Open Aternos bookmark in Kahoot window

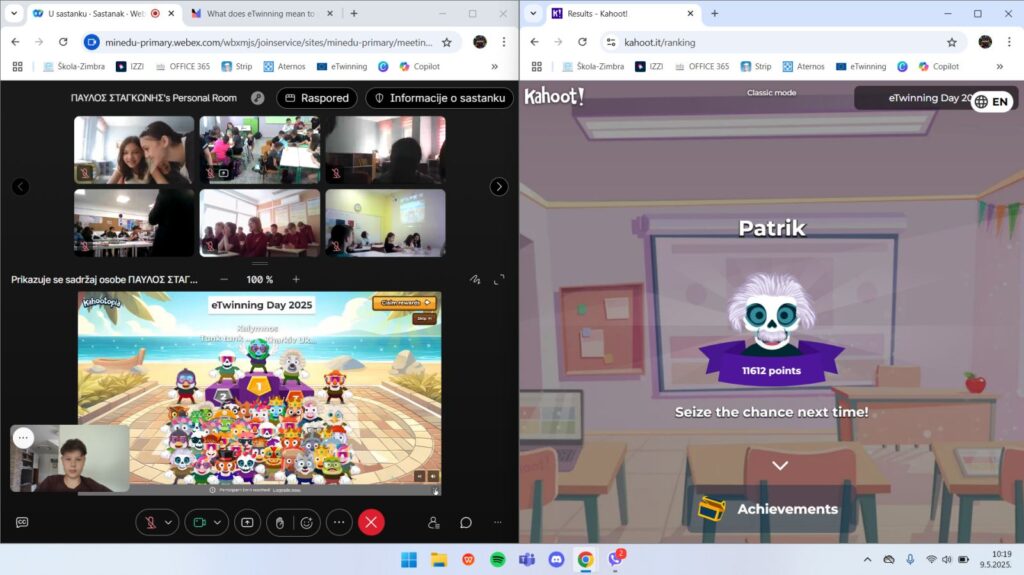point(803,67)
